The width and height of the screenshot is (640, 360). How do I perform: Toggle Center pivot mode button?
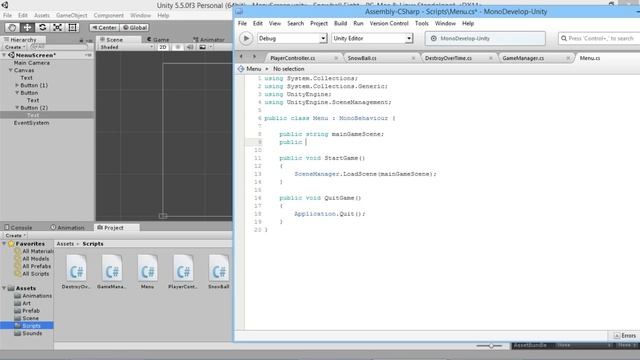click(x=104, y=27)
